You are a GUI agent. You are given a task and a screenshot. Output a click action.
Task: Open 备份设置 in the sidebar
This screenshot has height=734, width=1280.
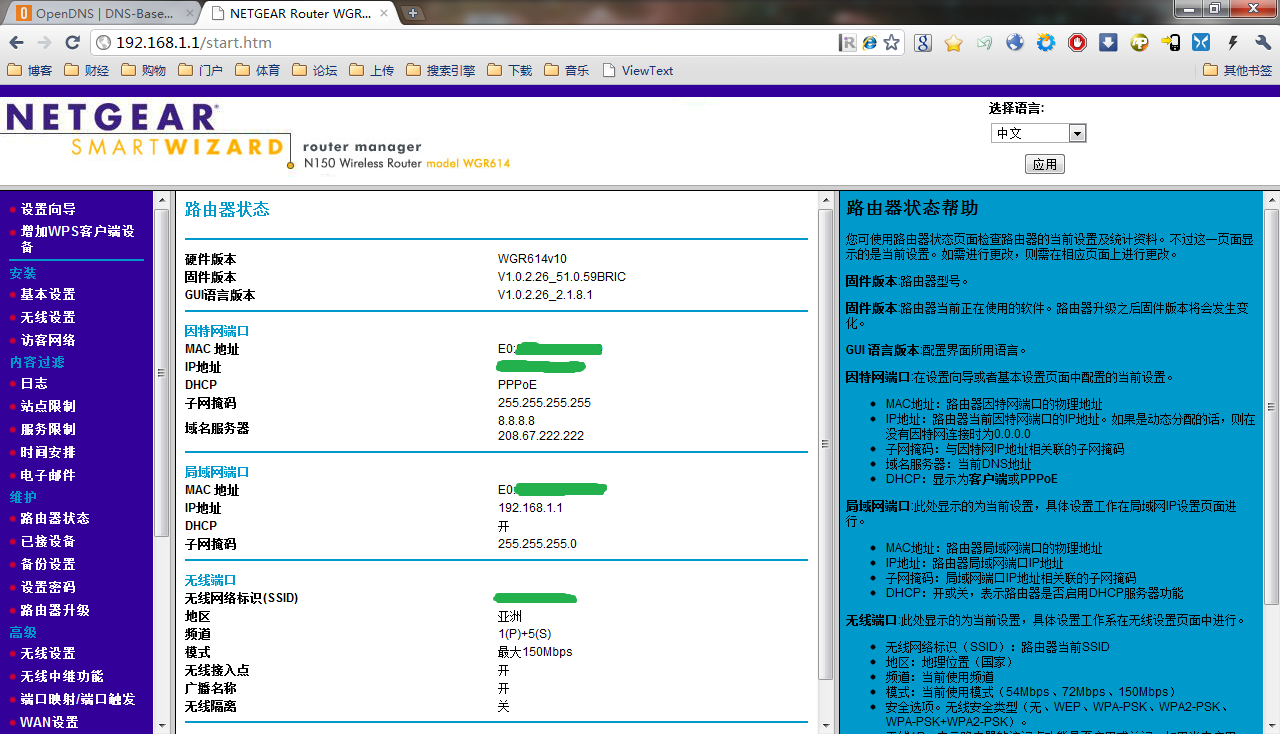[48, 564]
